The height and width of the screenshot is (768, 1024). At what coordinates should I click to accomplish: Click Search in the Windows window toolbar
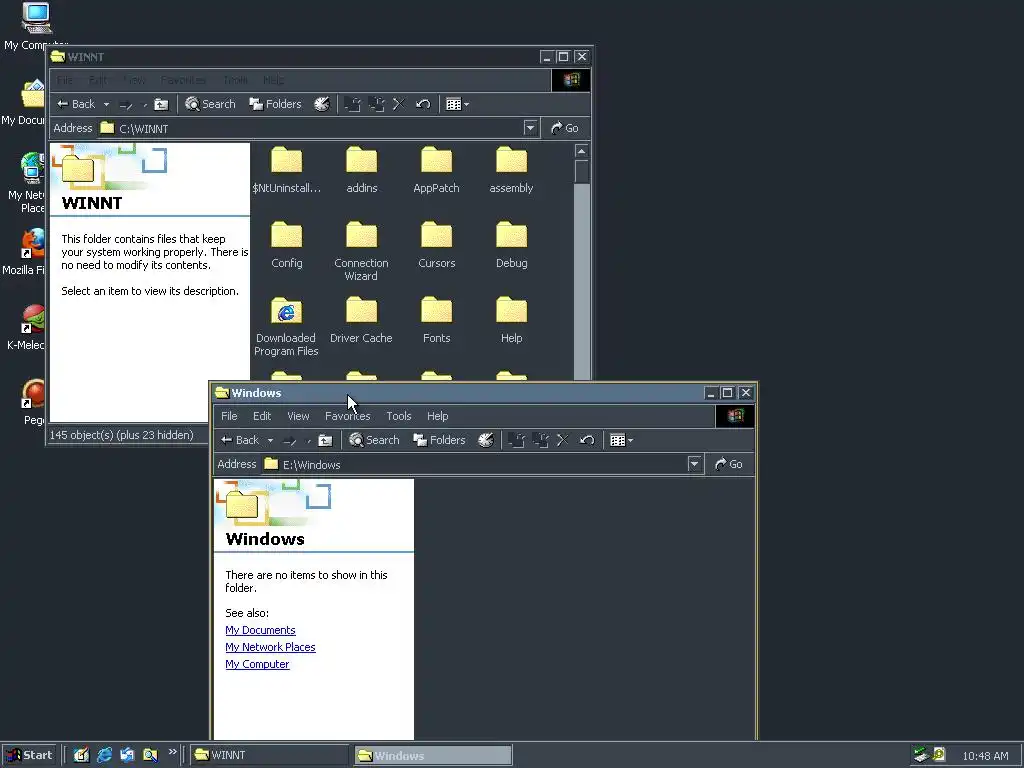pyautogui.click(x=374, y=440)
